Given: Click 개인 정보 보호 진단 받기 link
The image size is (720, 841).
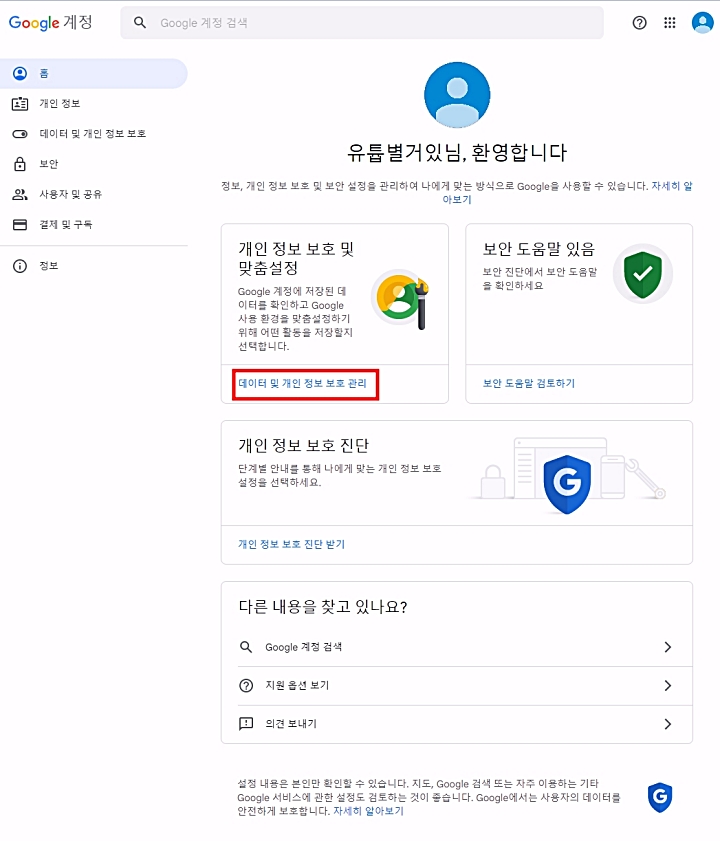Looking at the screenshot, I should pos(291,544).
